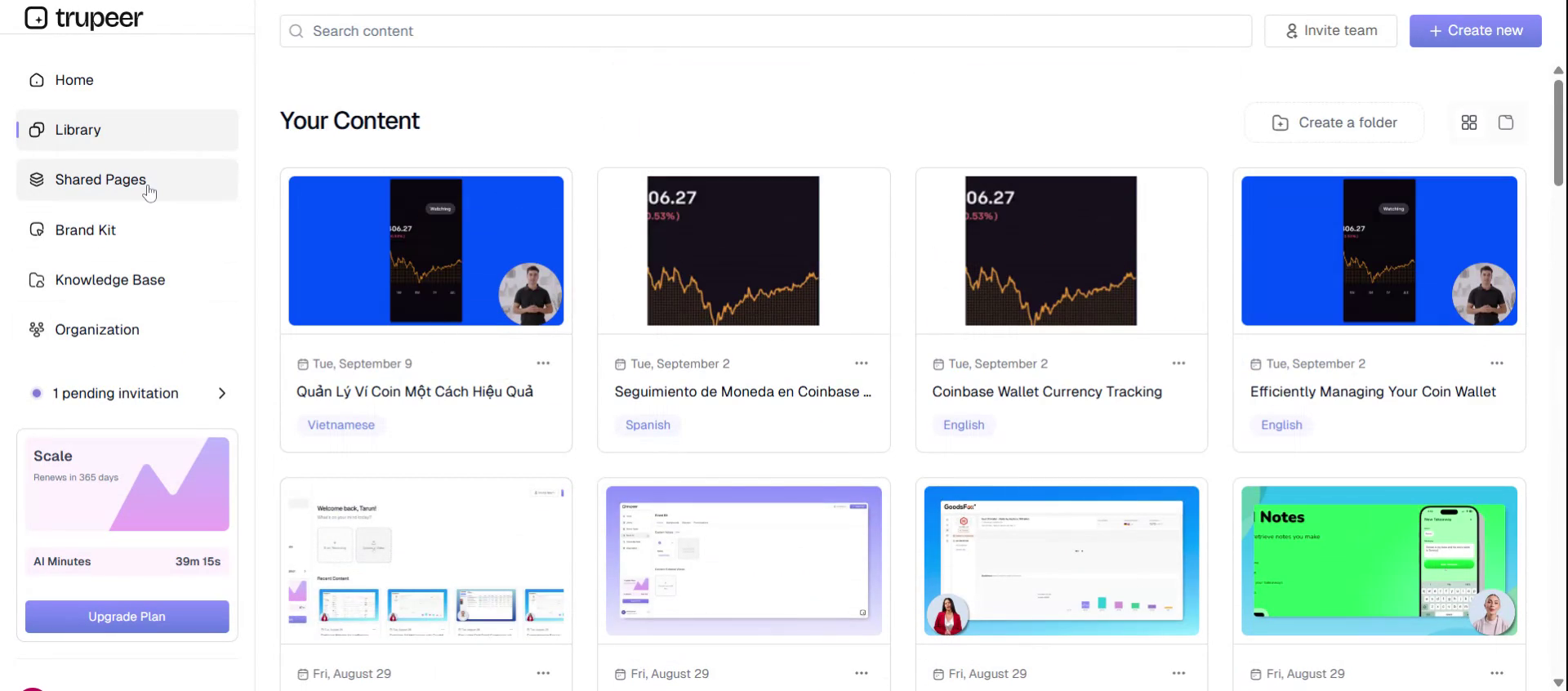Open Shared Pages section
Screen dimensions: 1568x691
127,180
